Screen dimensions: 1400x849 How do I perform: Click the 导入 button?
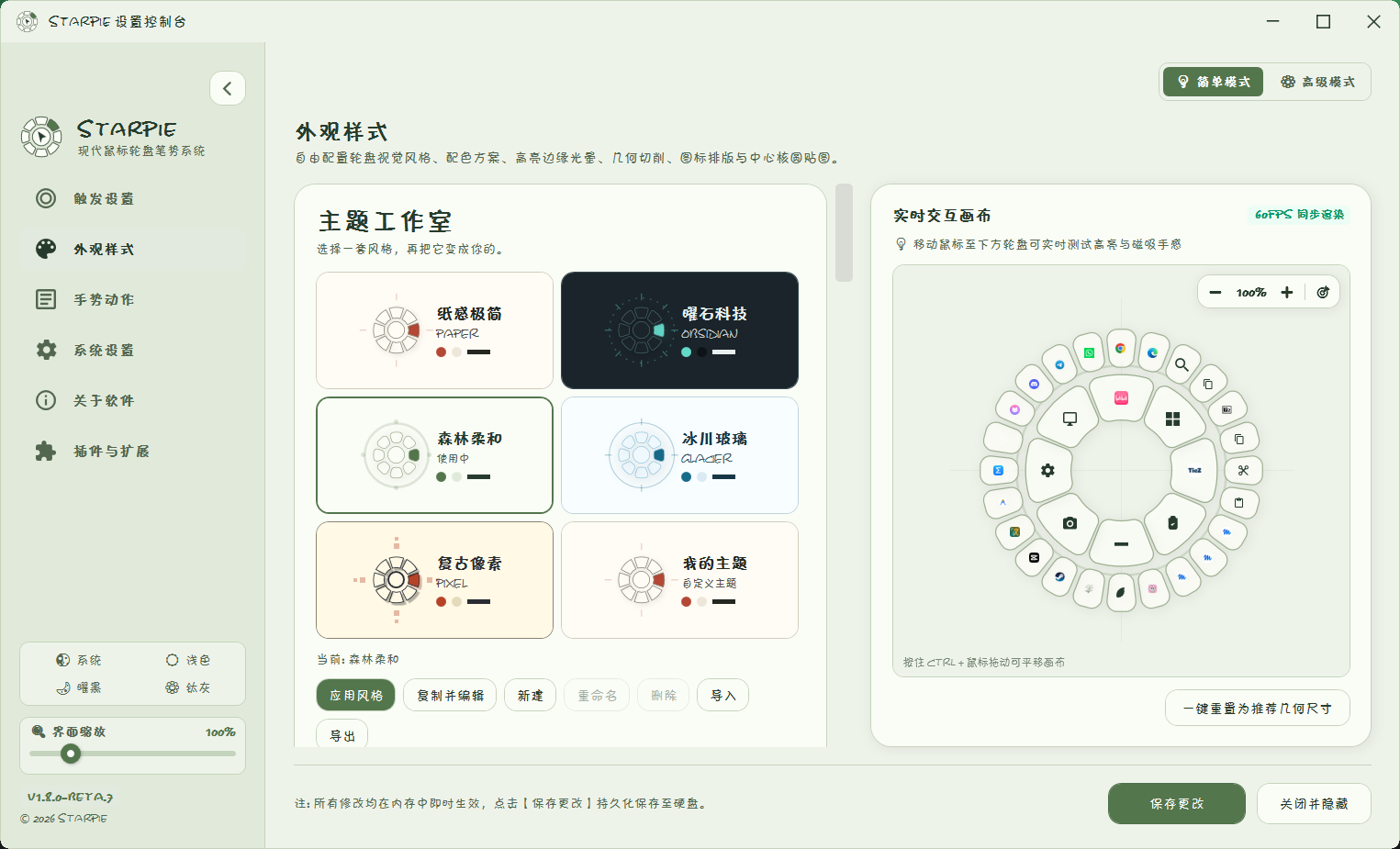pyautogui.click(x=722, y=695)
